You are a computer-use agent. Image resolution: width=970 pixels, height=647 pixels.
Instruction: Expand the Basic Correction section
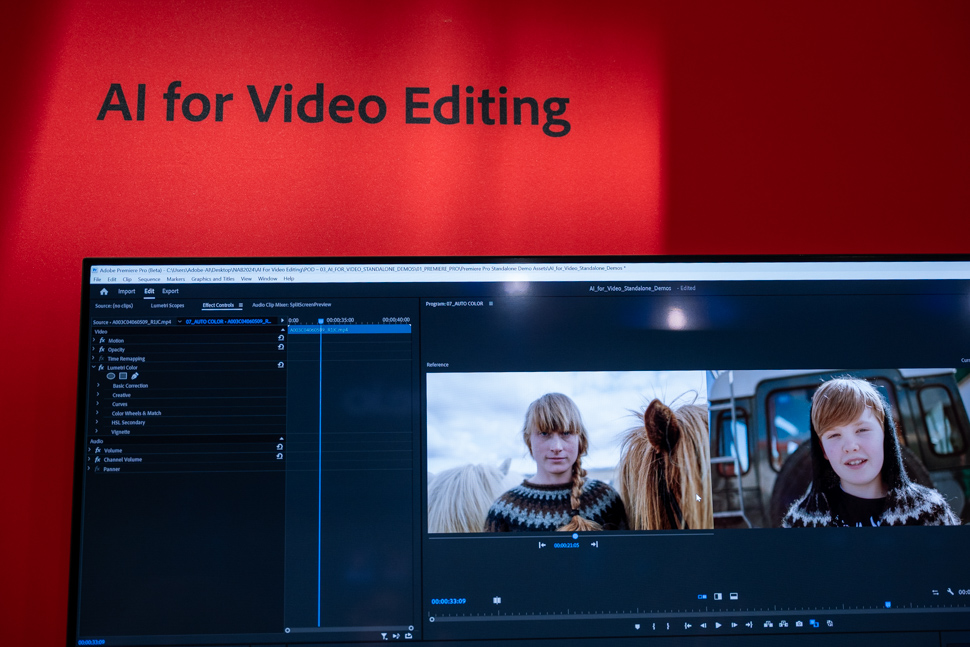pos(98,385)
